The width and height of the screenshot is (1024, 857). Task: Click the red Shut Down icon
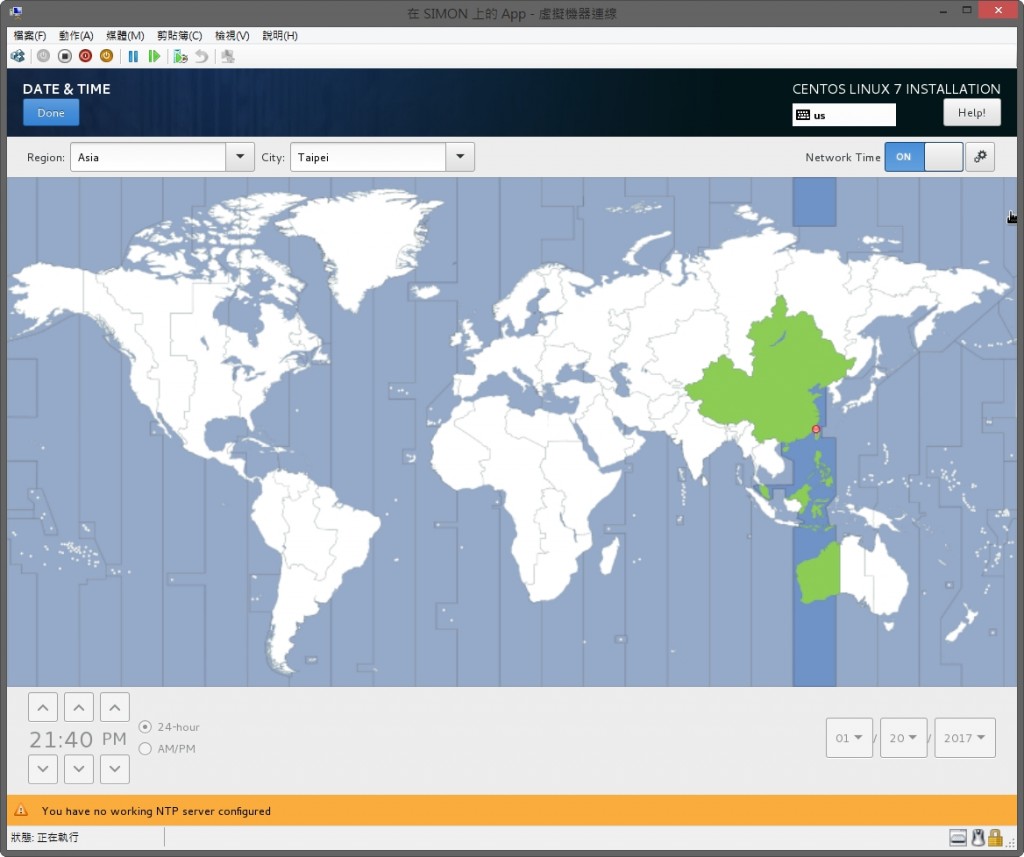click(x=86, y=56)
